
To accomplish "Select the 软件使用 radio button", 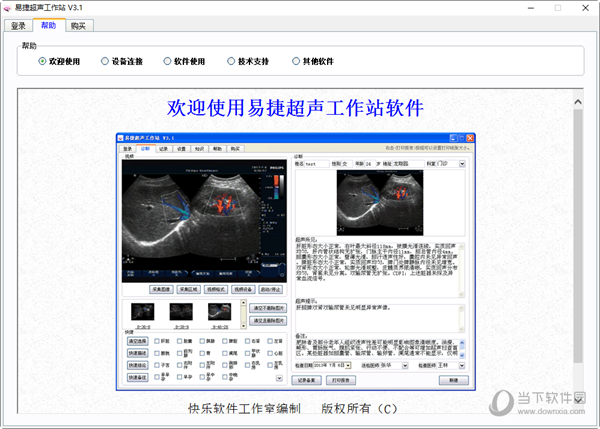I will tap(184, 61).
